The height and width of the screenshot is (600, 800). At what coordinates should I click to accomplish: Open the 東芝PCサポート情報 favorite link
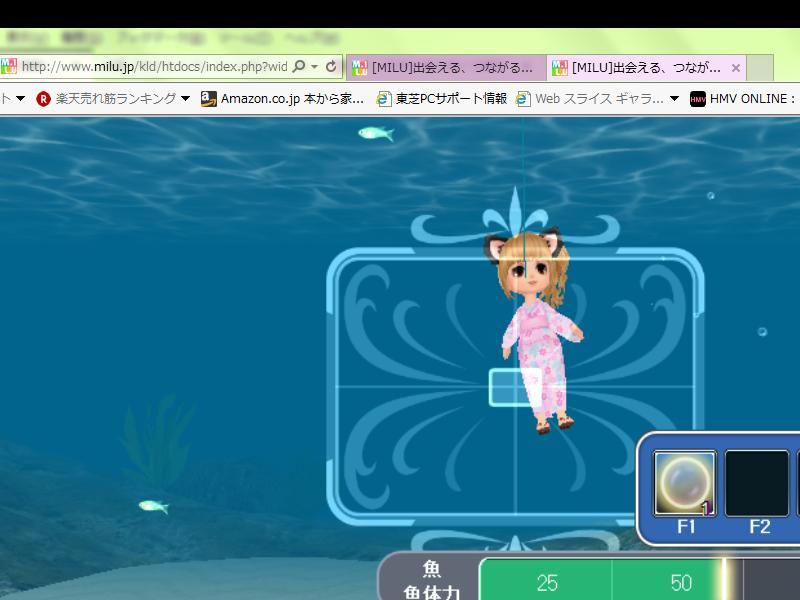pos(442,98)
